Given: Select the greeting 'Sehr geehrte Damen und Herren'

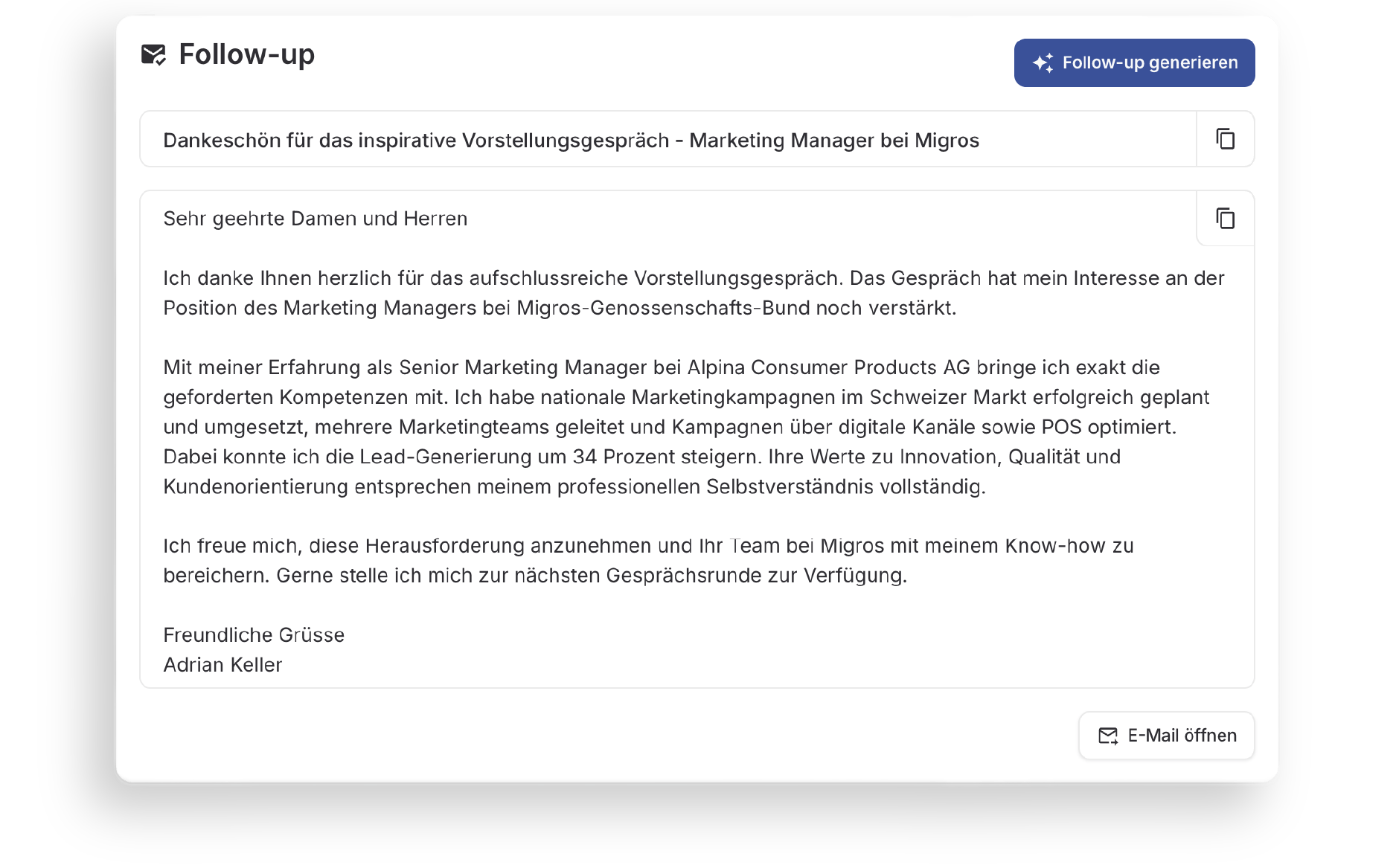Looking at the screenshot, I should (315, 218).
